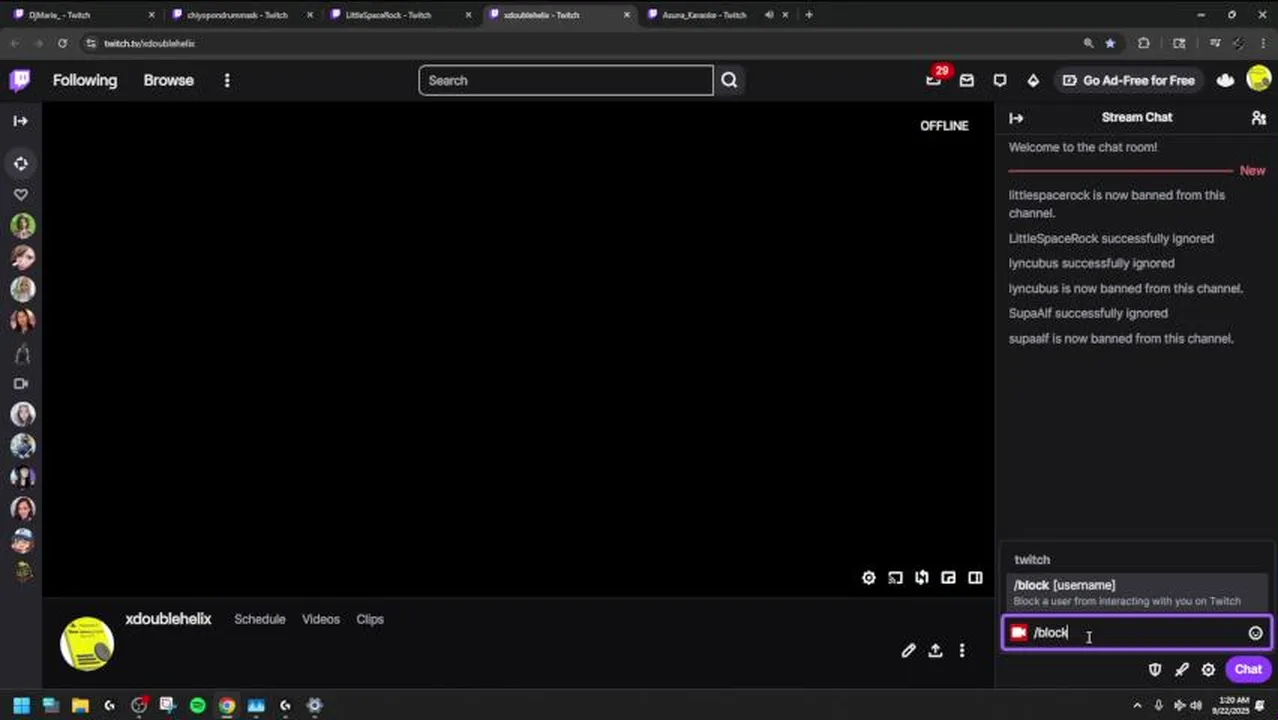Open the browser extensions puzzle icon
The width and height of the screenshot is (1278, 720).
coord(1144,43)
